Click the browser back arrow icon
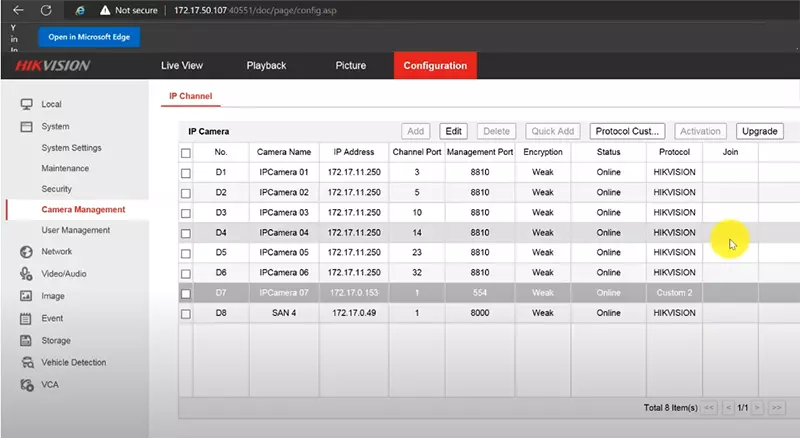The height and width of the screenshot is (438, 800). [x=18, y=10]
